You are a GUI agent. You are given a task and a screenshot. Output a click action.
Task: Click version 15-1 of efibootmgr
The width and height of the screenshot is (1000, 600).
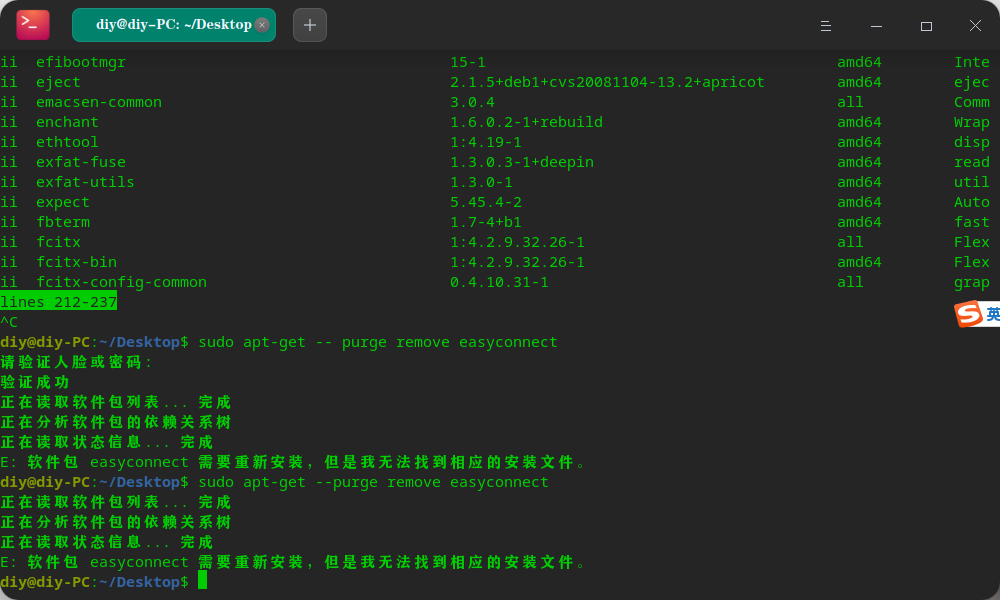(468, 62)
